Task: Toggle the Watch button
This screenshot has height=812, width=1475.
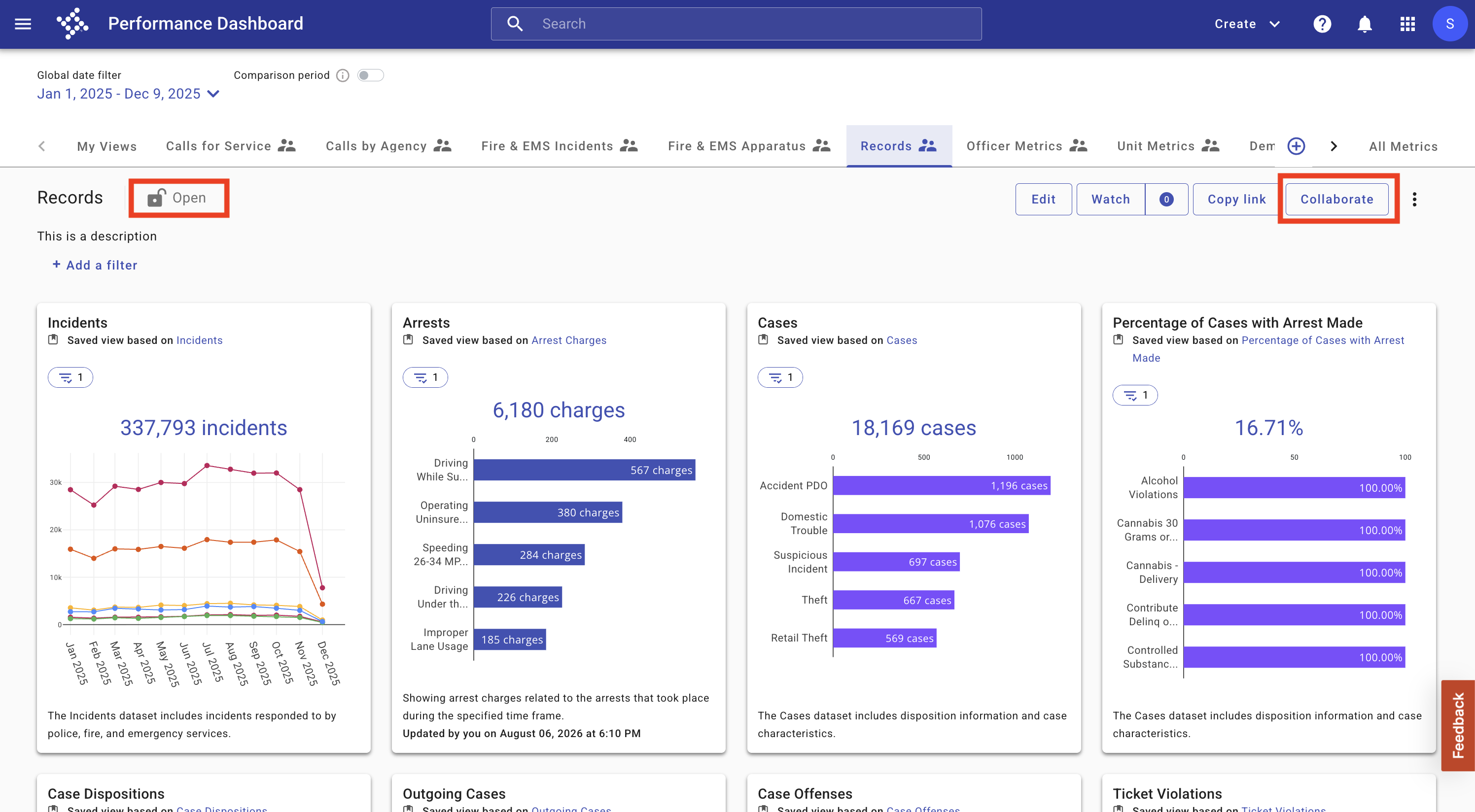Action: click(1110, 199)
